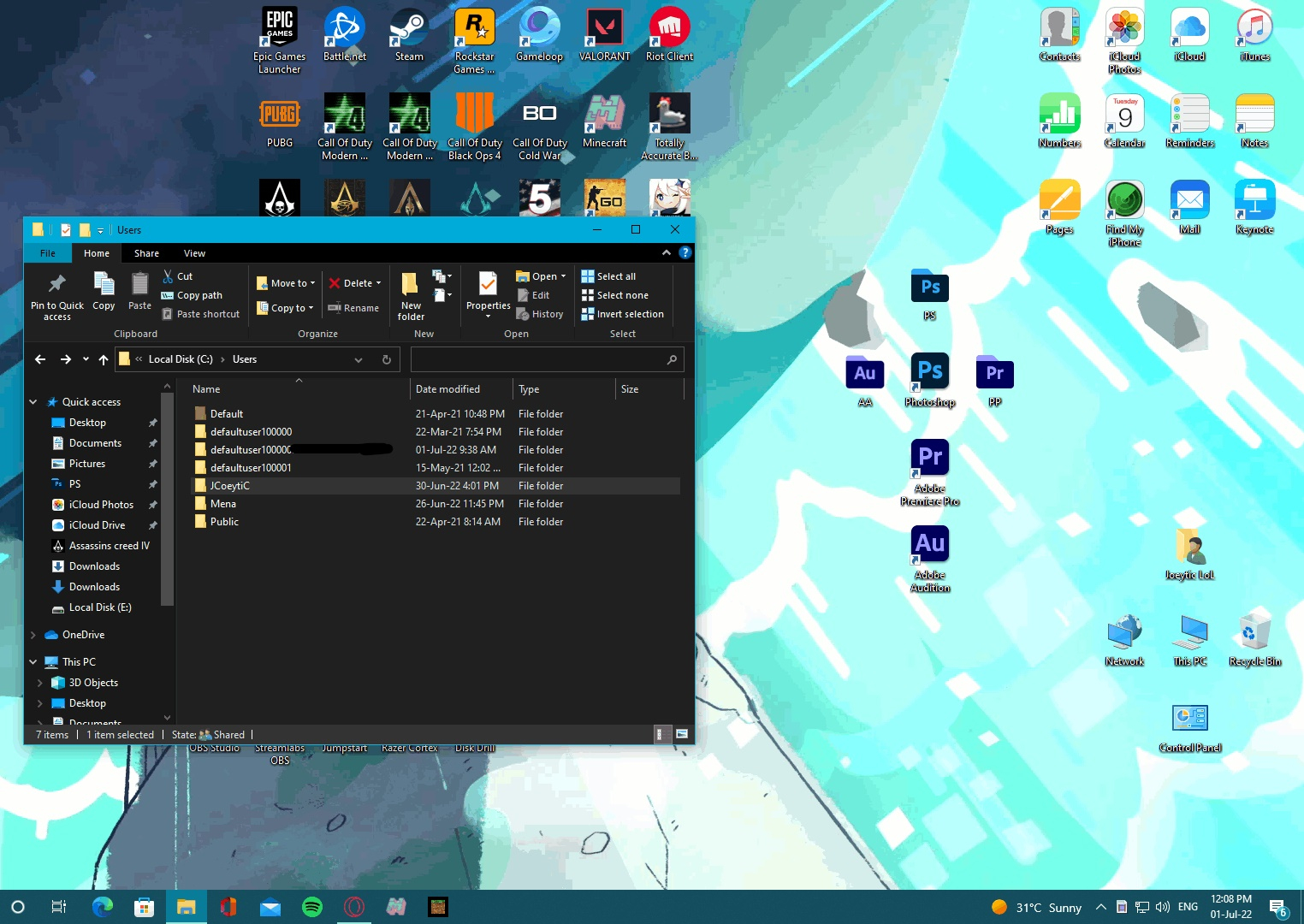1304x924 pixels.
Task: Click Copy path in Clipboard group
Action: tap(192, 295)
